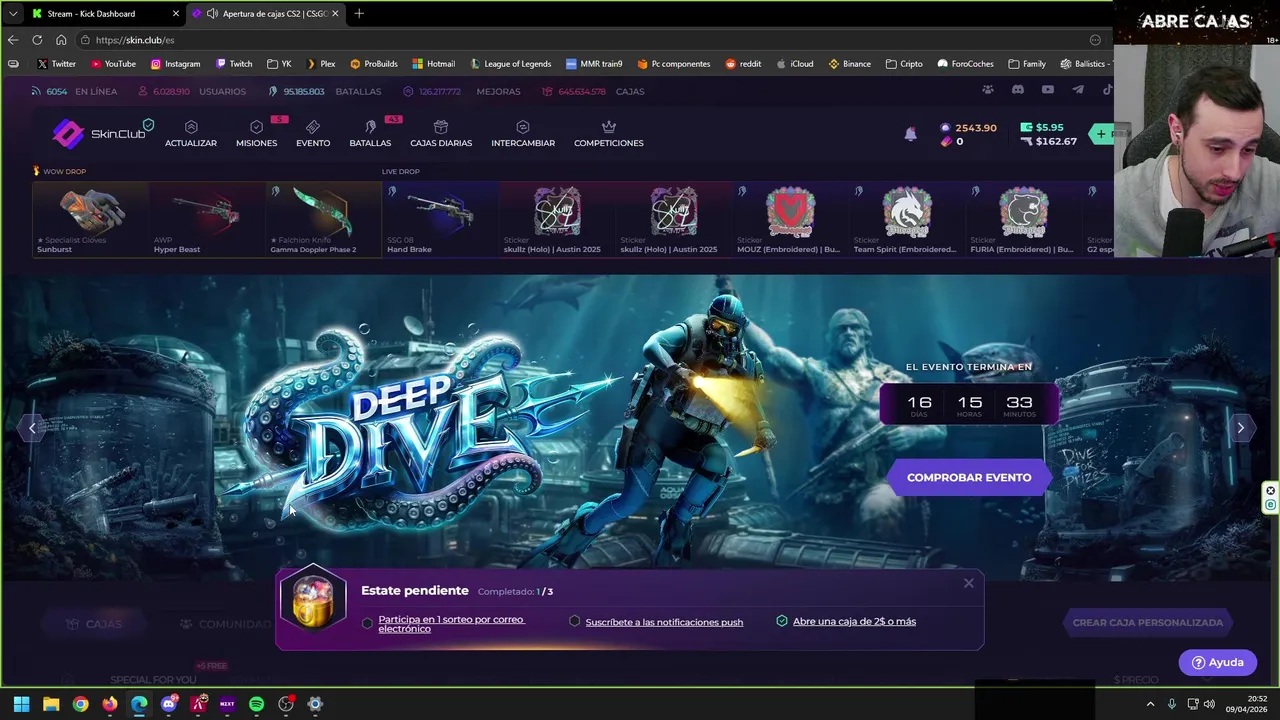The image size is (1280, 720).
Task: Open Twitter bookmark
Action: 56,64
